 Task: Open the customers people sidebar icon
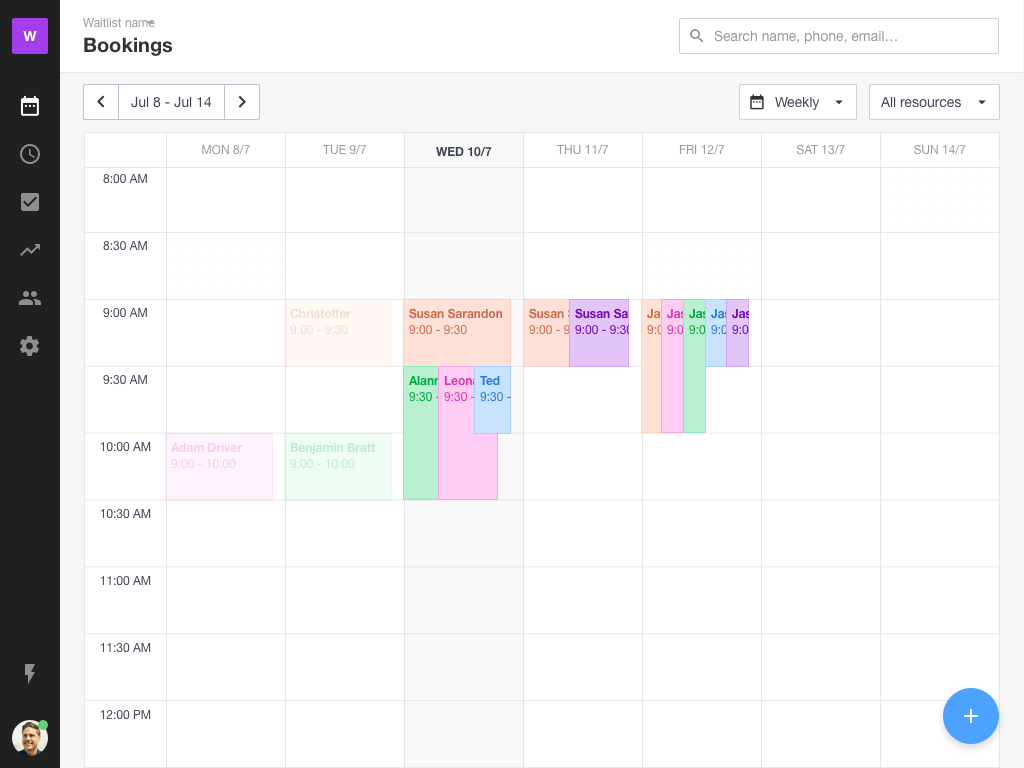tap(30, 298)
